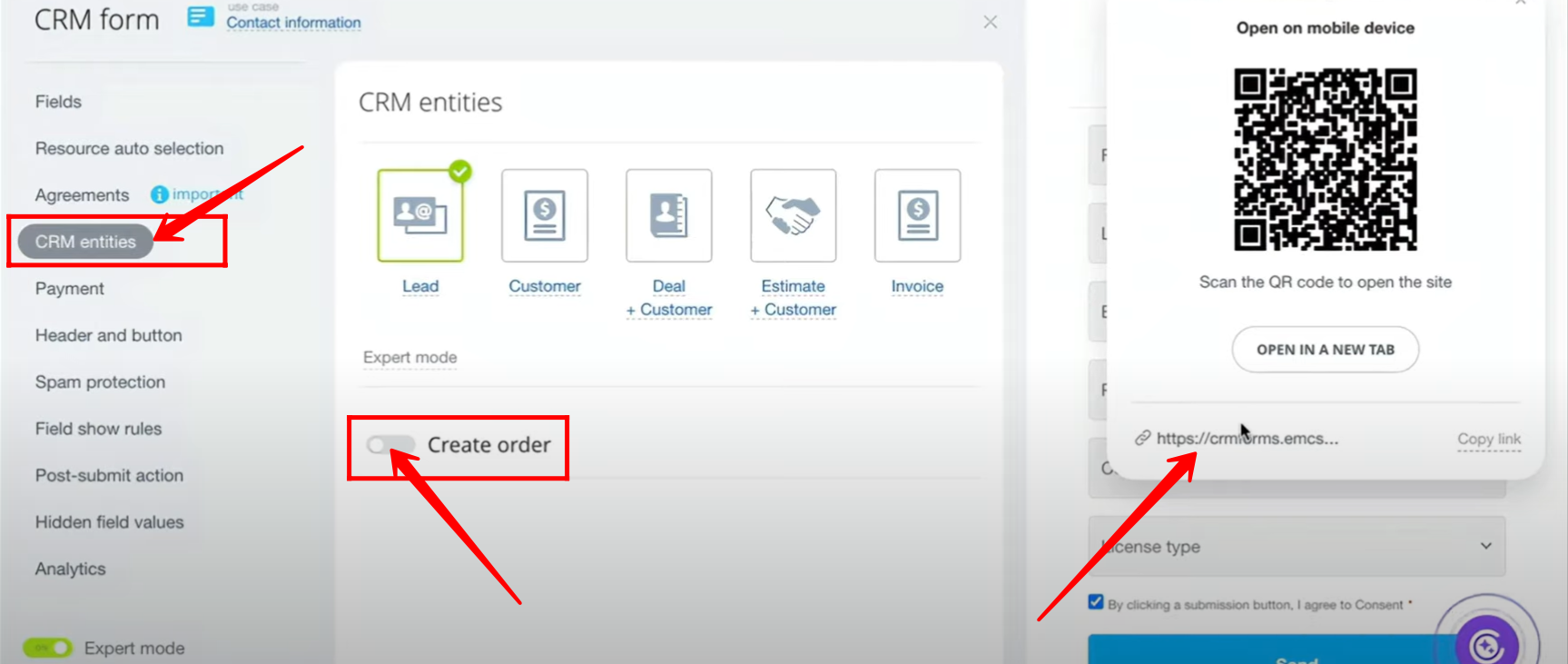Open the round purple chat widget

click(x=1486, y=645)
